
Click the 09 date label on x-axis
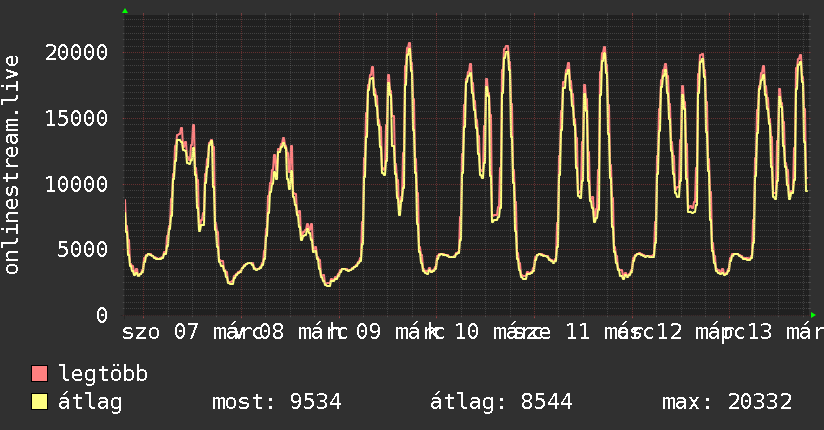click(x=368, y=332)
